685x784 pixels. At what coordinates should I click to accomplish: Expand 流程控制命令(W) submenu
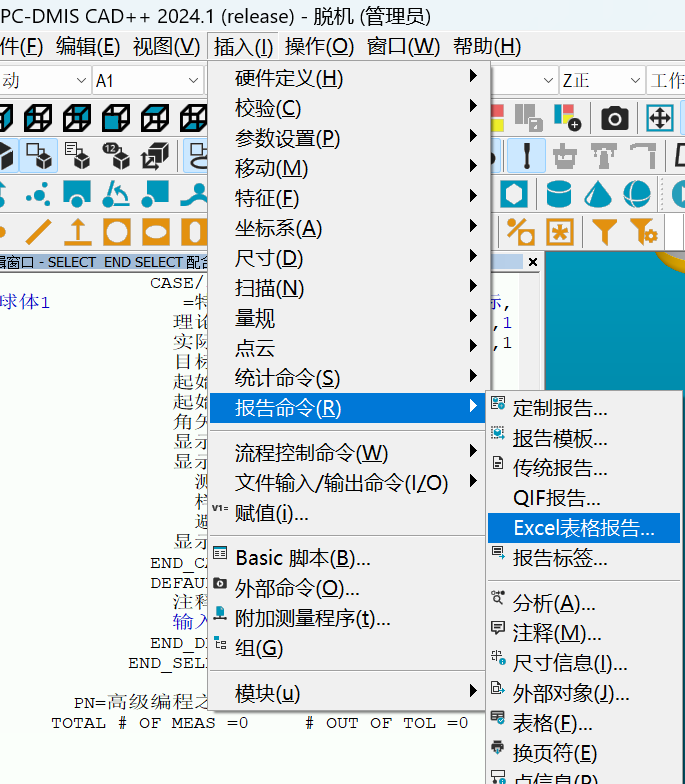[347, 453]
